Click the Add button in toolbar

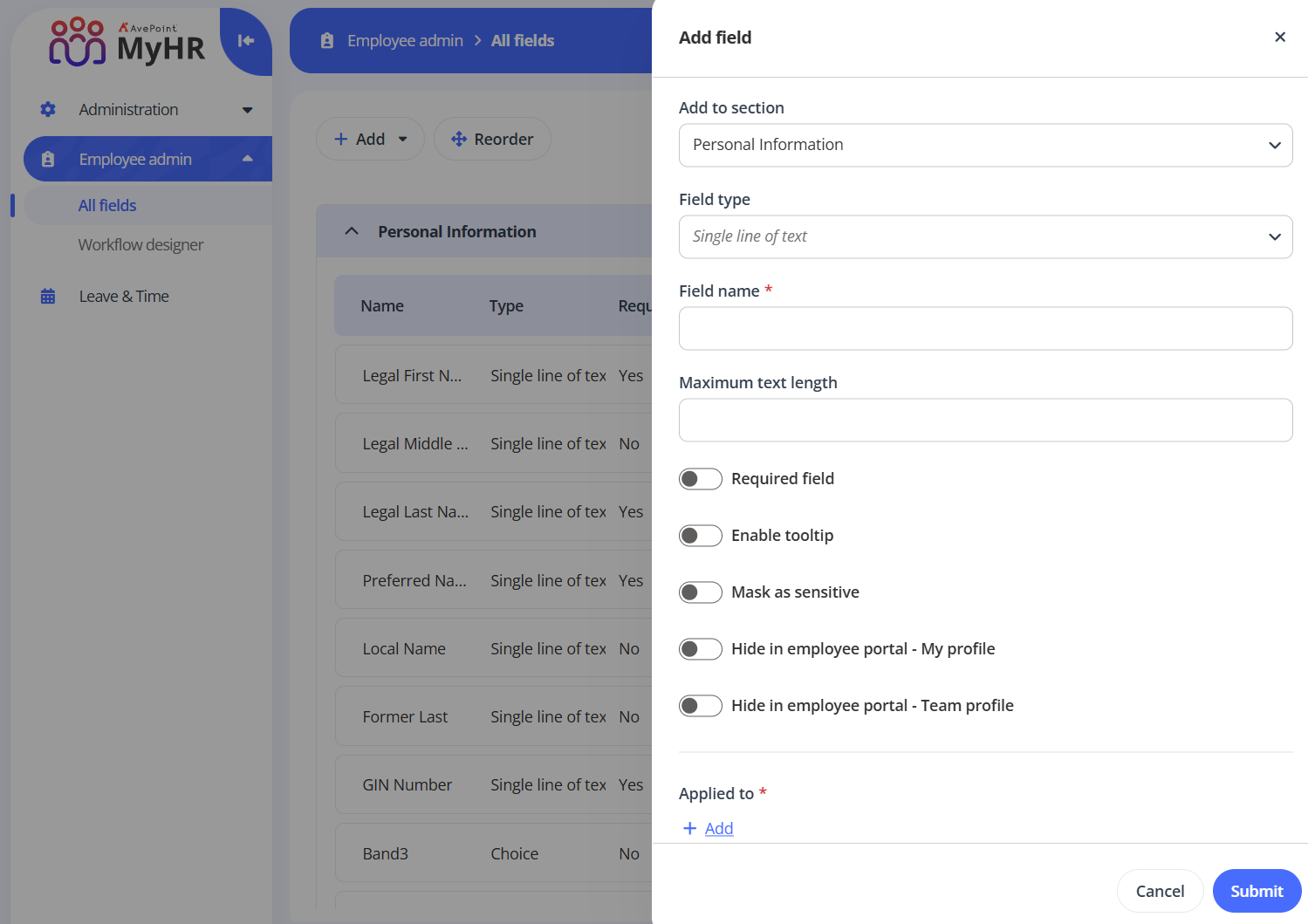370,139
